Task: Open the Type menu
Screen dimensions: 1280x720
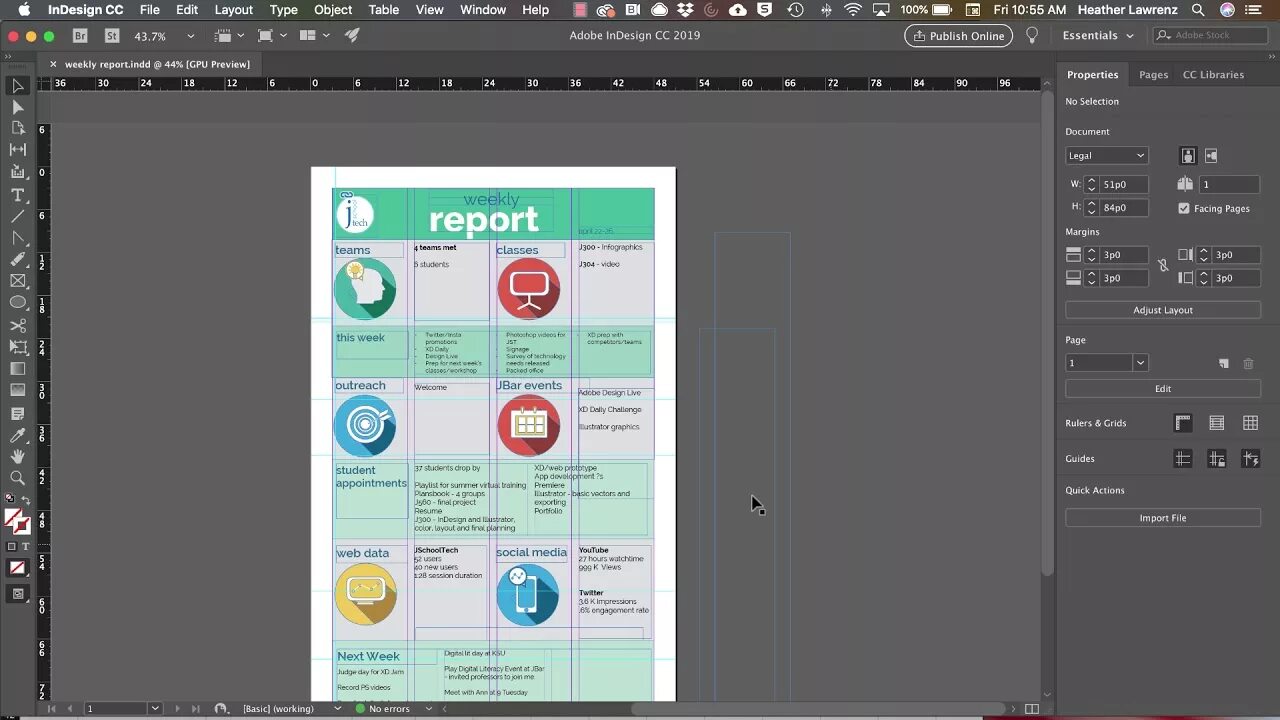Action: (x=283, y=10)
